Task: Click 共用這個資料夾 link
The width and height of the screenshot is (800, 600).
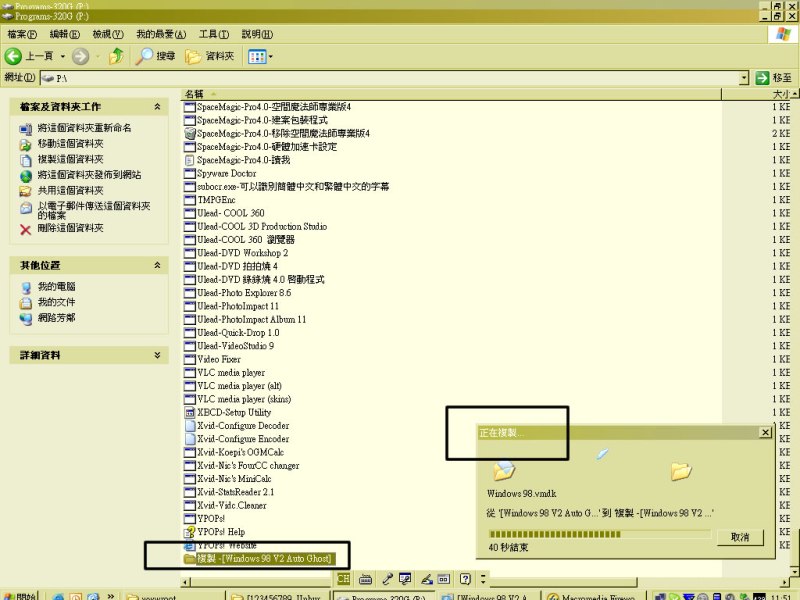Action: coord(70,190)
